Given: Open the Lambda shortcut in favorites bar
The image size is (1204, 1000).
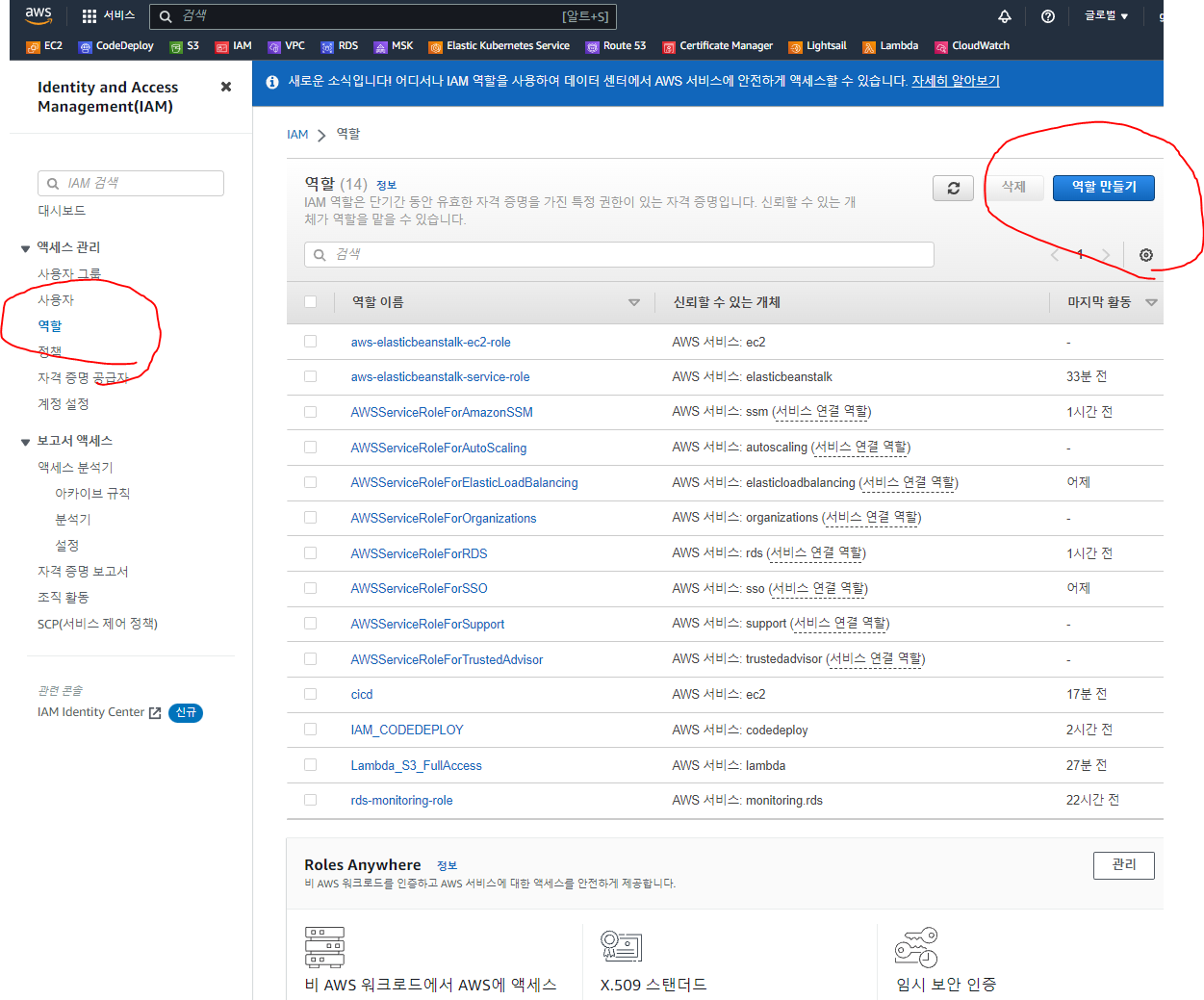Looking at the screenshot, I should (890, 46).
